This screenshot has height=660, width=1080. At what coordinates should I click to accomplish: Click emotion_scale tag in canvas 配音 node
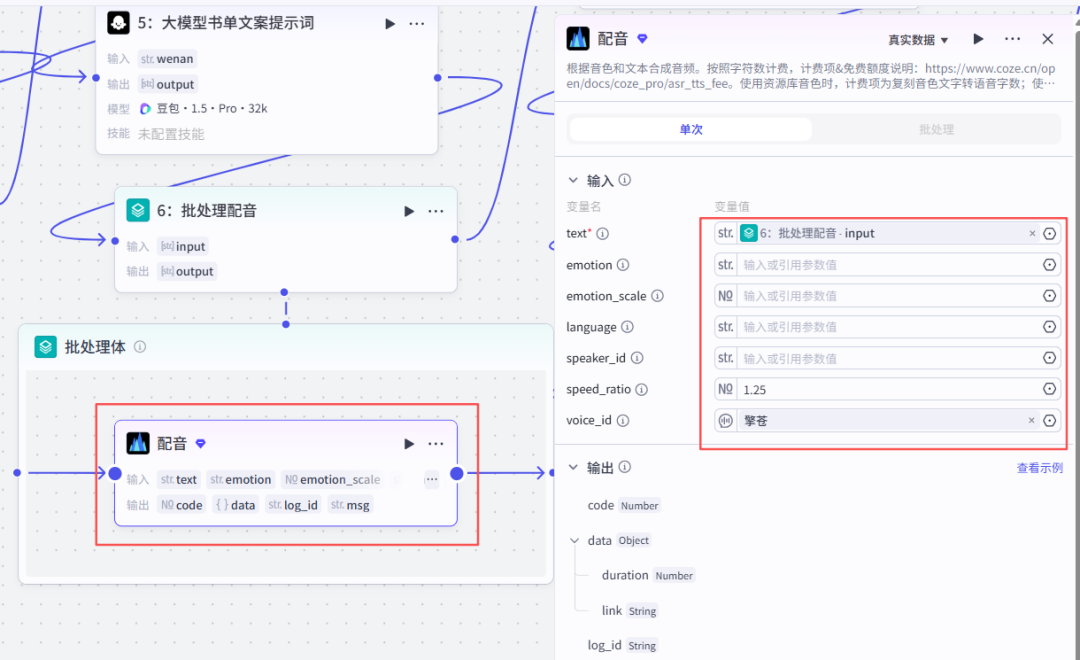pos(333,479)
